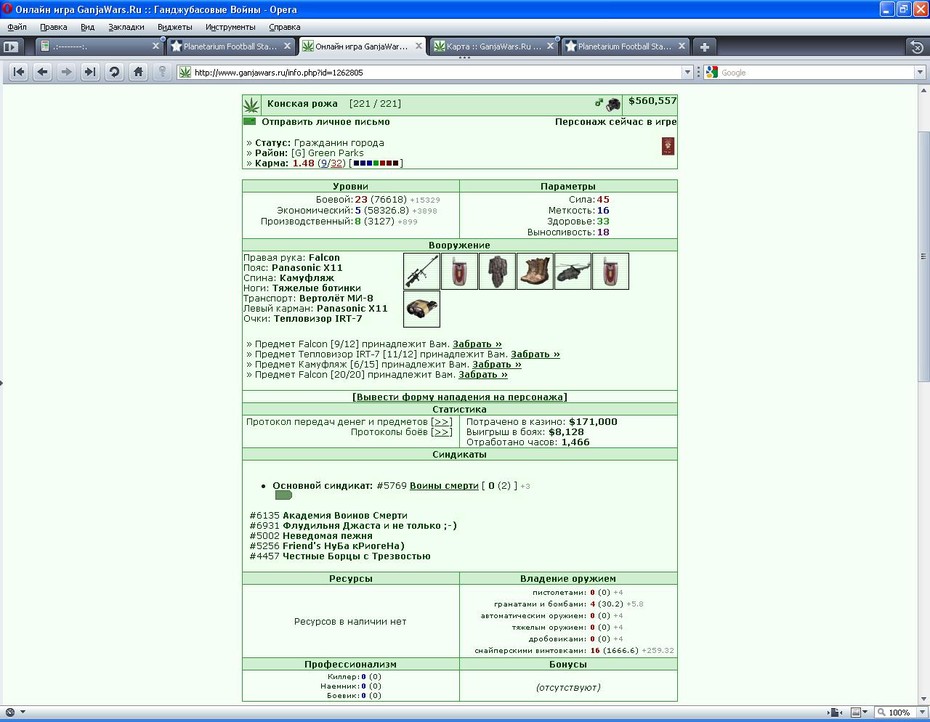Click Забрать for Камуфляж [6/15]

(x=496, y=364)
